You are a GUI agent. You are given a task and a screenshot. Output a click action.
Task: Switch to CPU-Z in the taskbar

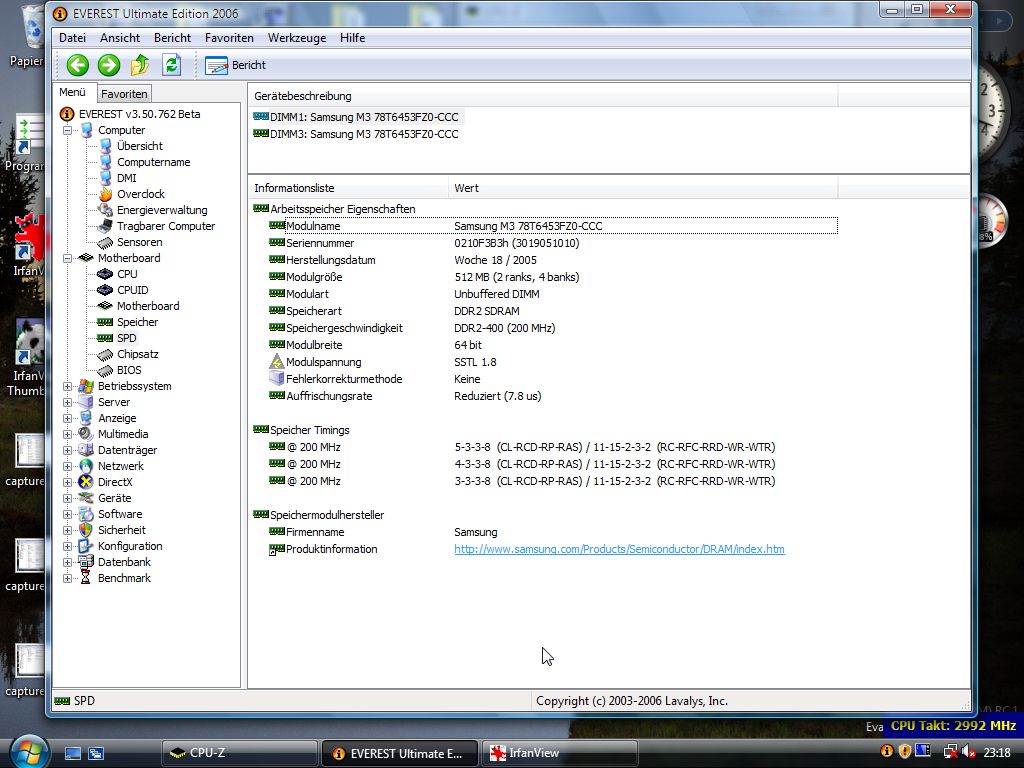(x=239, y=753)
